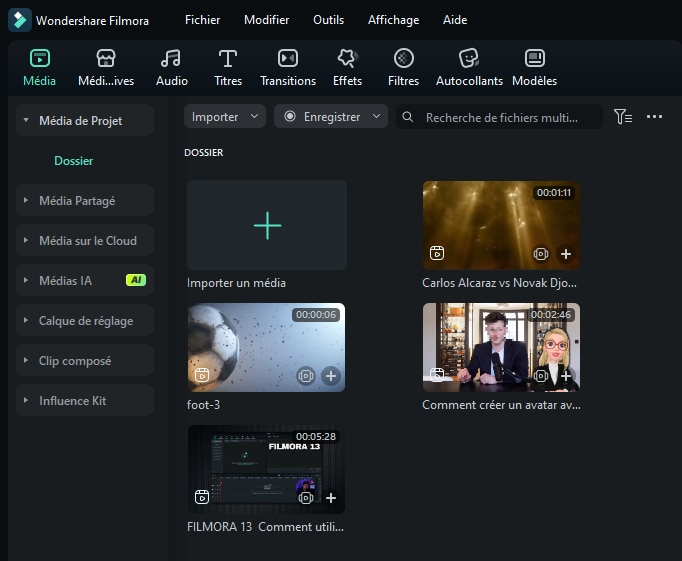Click scene detection icon on foot-3 clip
Image resolution: width=682 pixels, height=561 pixels.
click(306, 376)
